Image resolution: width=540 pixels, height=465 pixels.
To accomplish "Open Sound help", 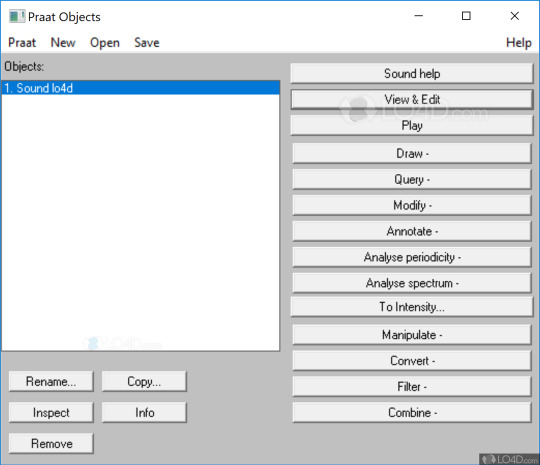I will coord(412,74).
